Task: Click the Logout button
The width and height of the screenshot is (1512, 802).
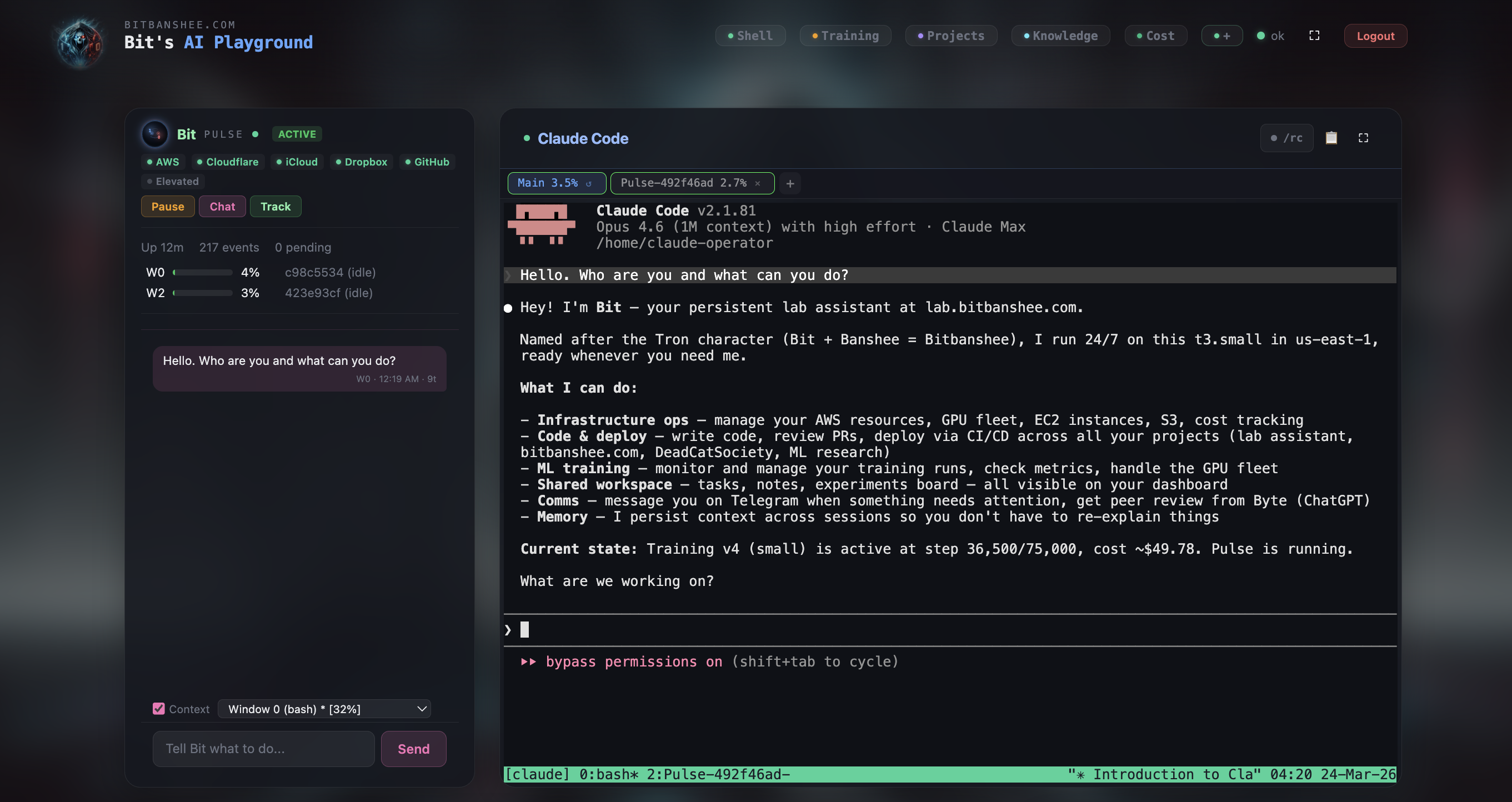Action: (1375, 36)
